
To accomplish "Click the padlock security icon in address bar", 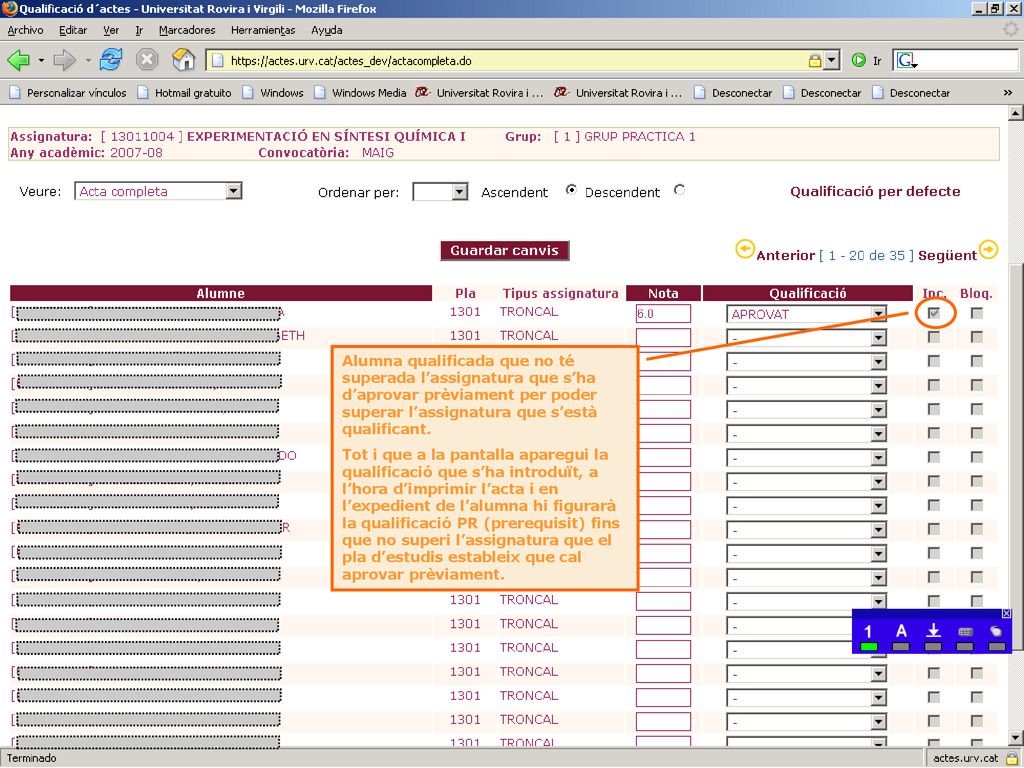I will coord(814,61).
